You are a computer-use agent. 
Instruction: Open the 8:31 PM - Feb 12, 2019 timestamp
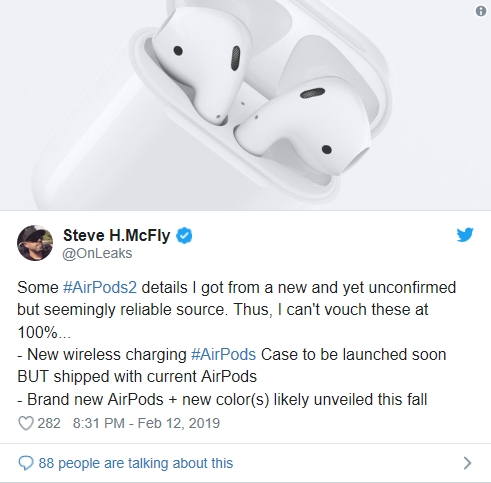(146, 423)
